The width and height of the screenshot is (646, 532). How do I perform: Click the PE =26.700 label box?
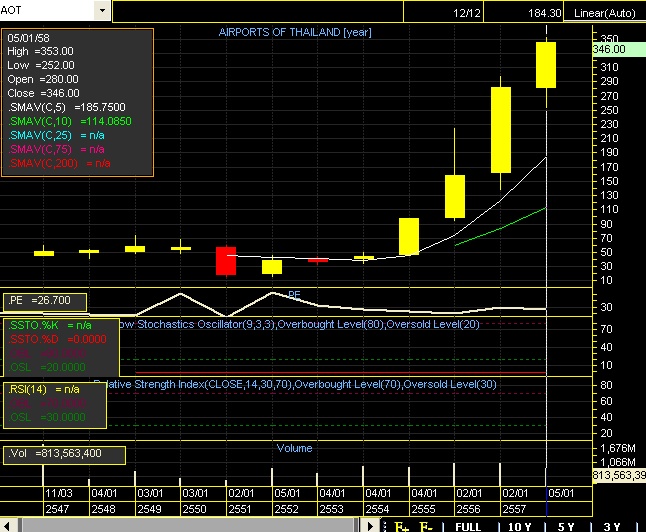point(45,300)
